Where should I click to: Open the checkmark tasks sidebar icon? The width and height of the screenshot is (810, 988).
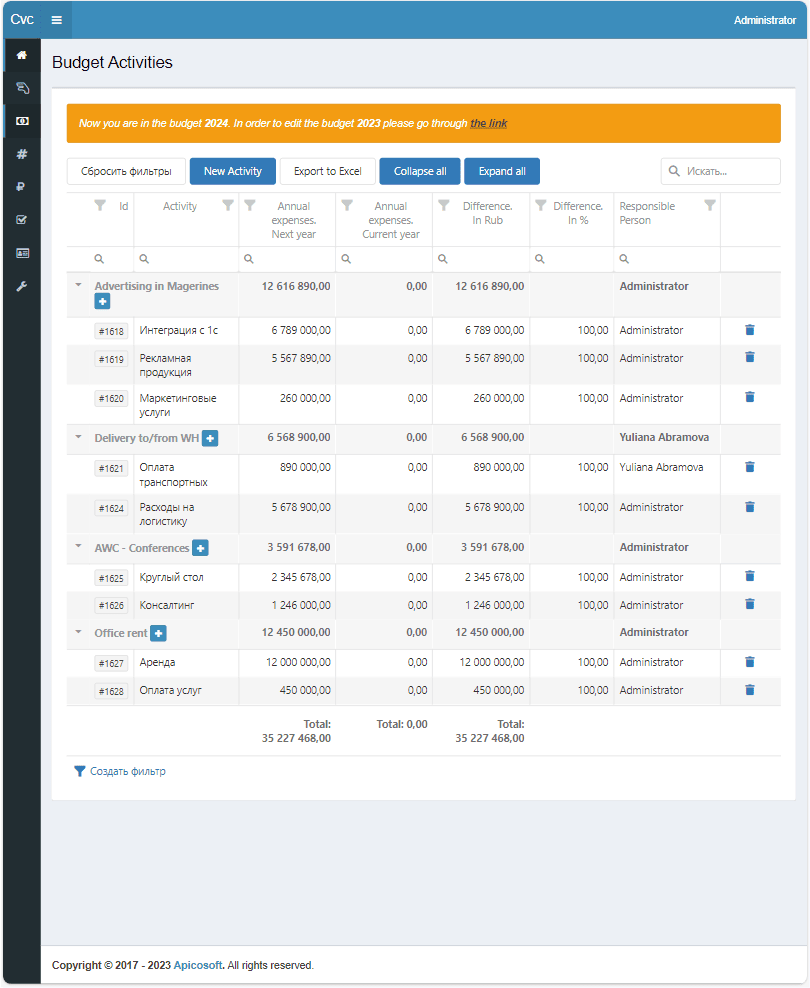tap(22, 220)
